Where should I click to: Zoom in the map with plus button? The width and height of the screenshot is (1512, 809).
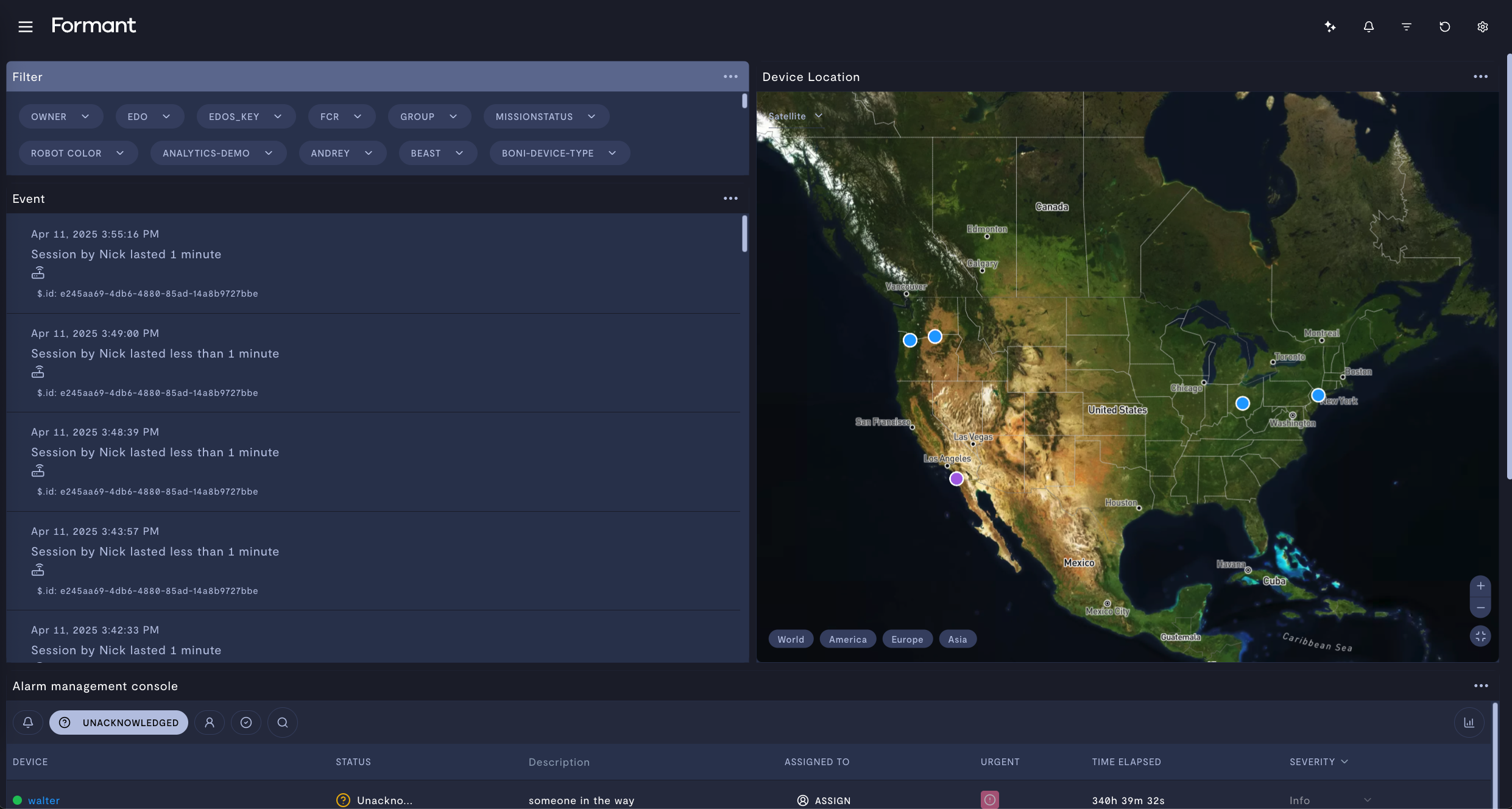point(1480,586)
